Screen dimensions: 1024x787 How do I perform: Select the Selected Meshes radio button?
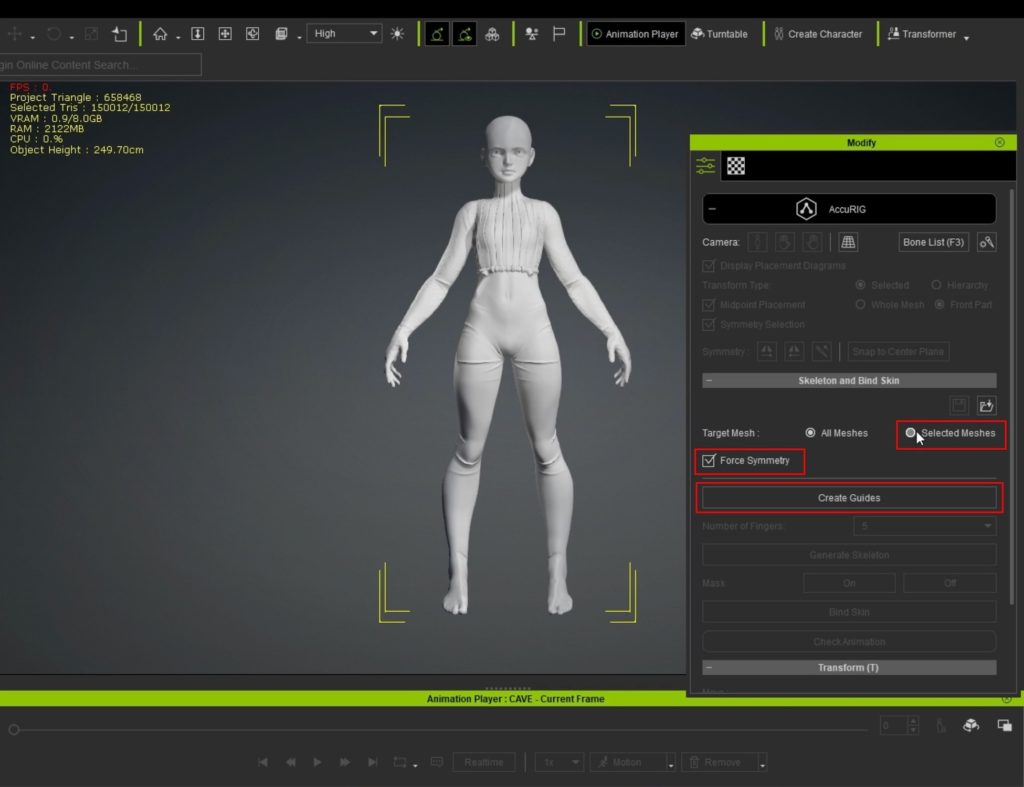(x=911, y=433)
